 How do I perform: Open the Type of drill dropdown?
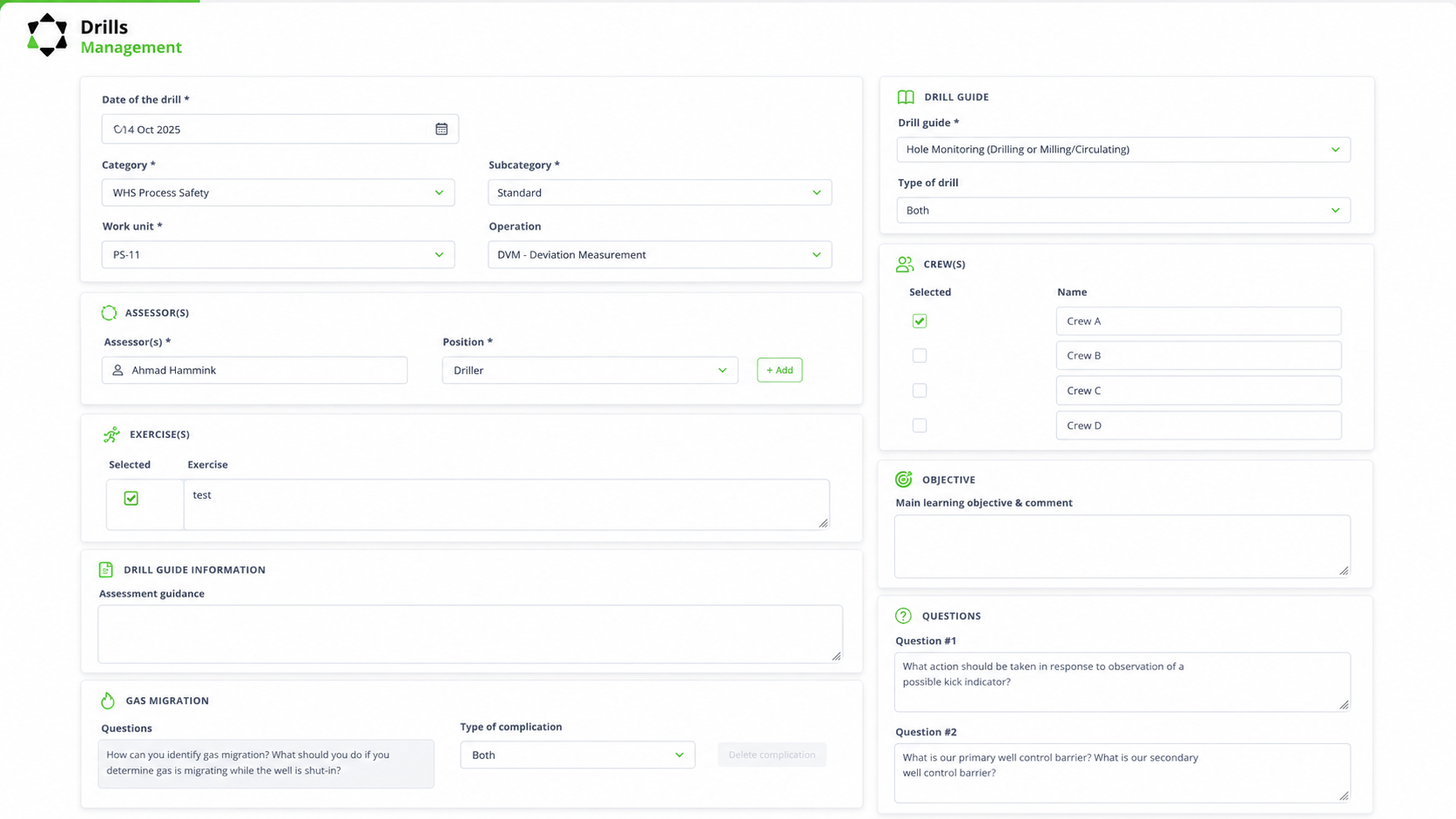tap(1123, 210)
